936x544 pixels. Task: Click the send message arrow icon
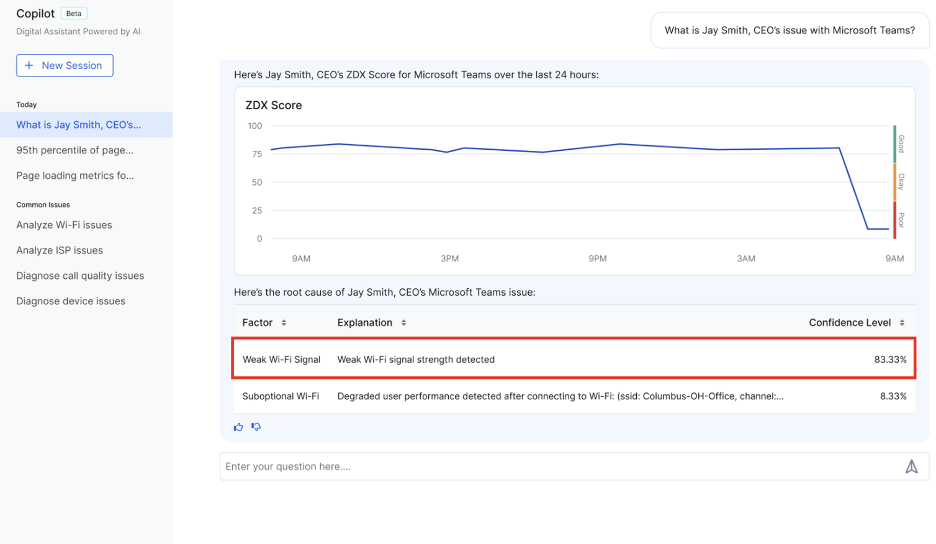tap(911, 466)
